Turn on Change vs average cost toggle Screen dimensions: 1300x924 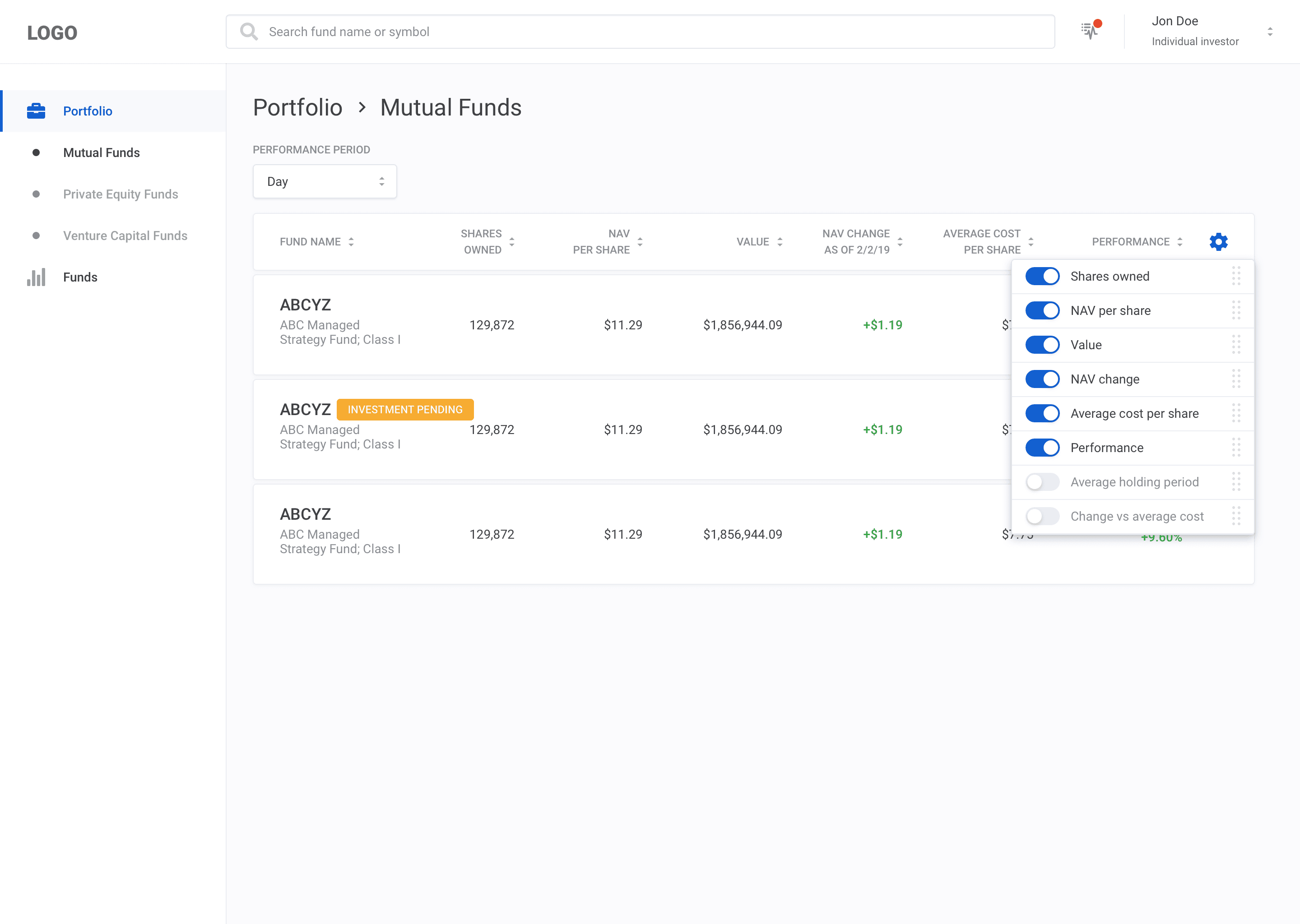[1042, 516]
